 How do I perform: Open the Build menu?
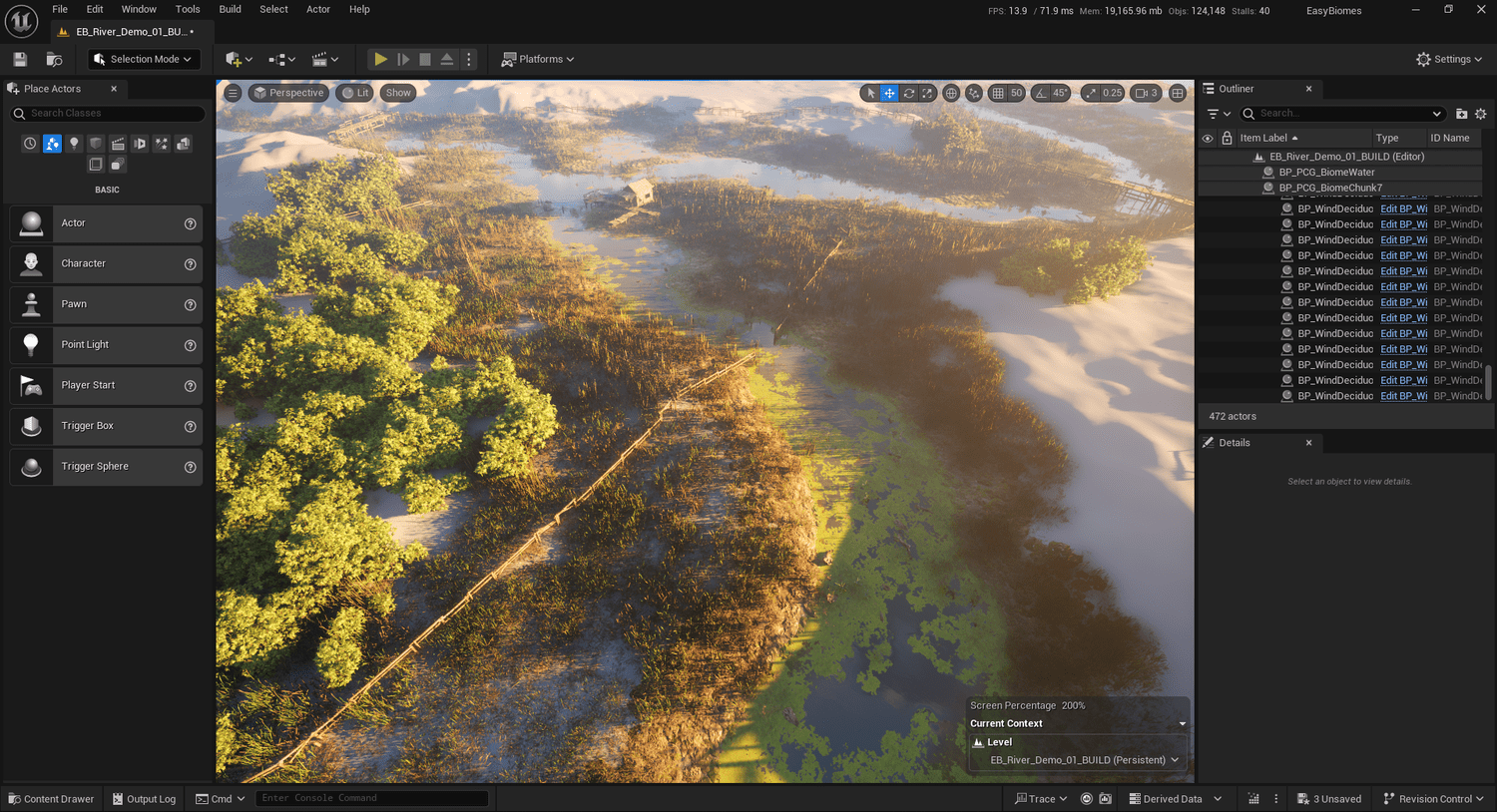click(230, 9)
